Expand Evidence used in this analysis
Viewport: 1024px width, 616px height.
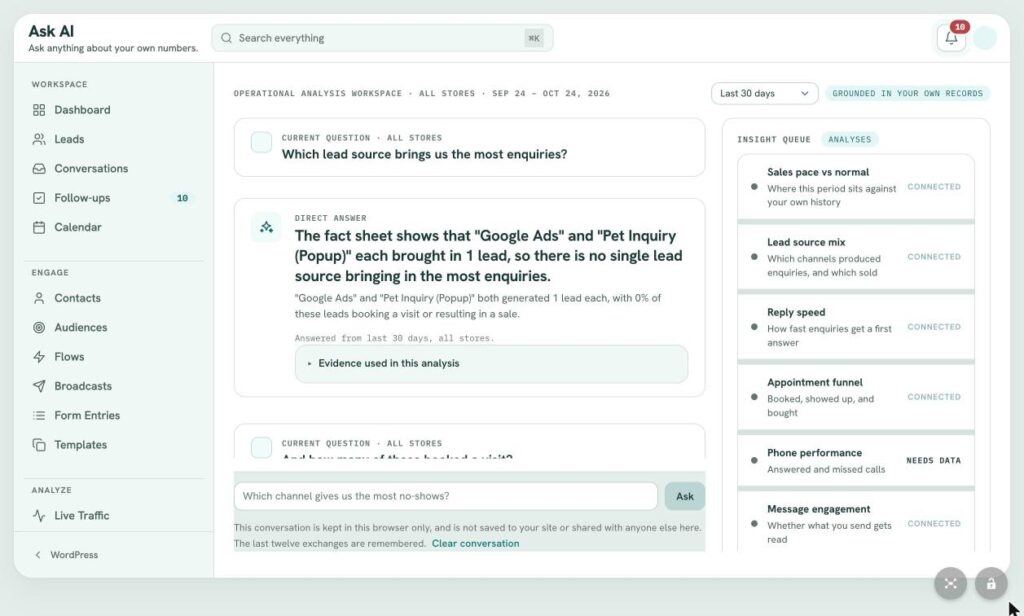click(491, 363)
